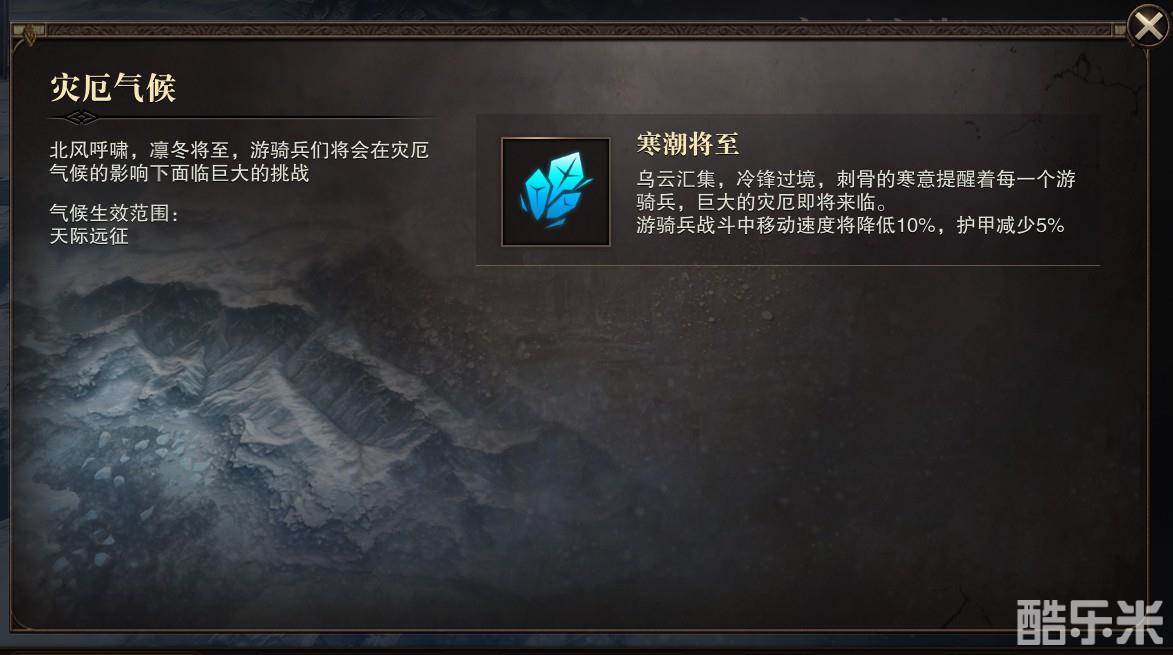Viewport: 1173px width, 655px height.
Task: Click the diamond ornament under the heading
Action: (x=81, y=117)
